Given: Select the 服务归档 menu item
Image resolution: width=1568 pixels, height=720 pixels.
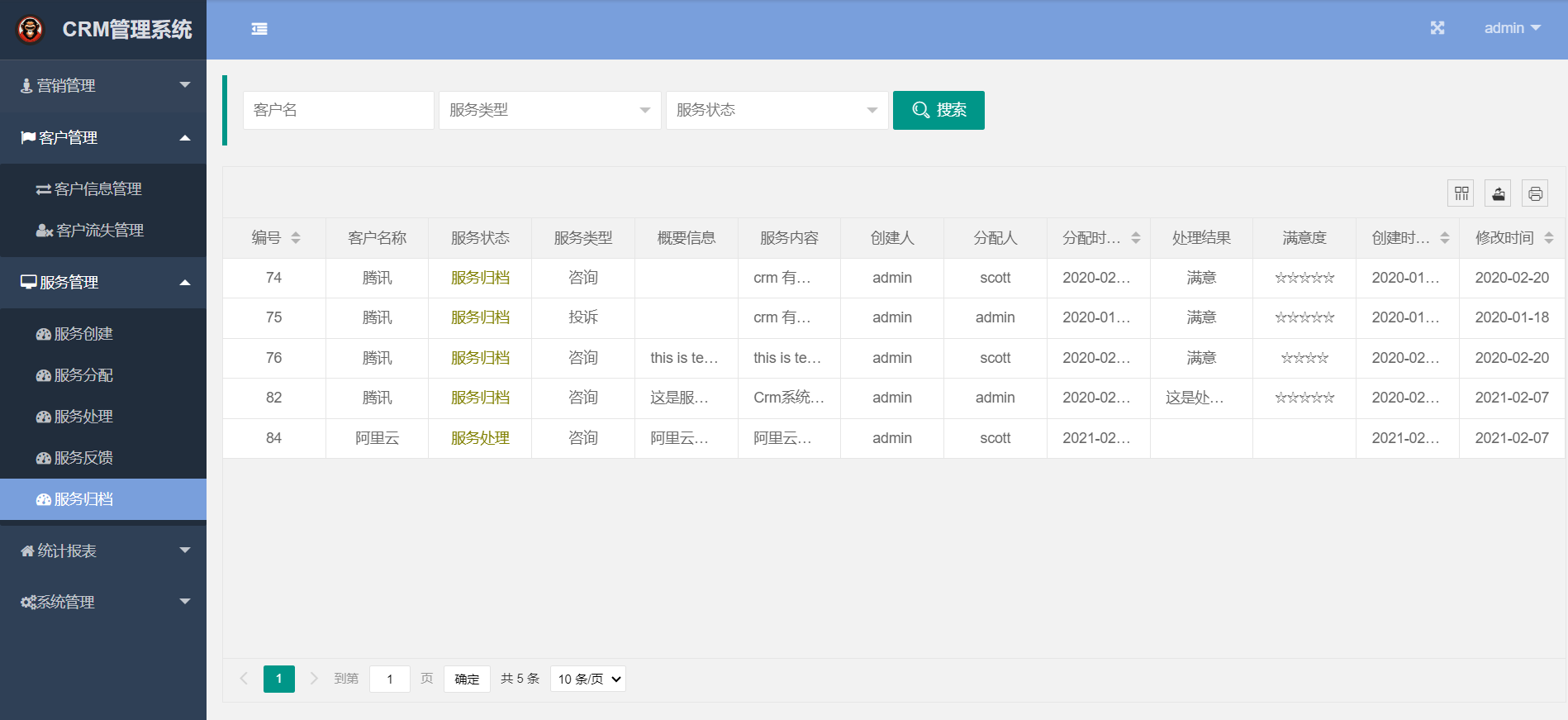Looking at the screenshot, I should [x=103, y=499].
